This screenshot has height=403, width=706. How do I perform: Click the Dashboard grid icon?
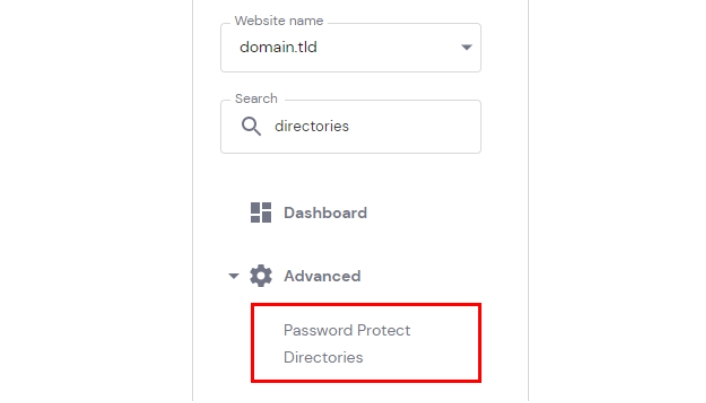point(261,212)
